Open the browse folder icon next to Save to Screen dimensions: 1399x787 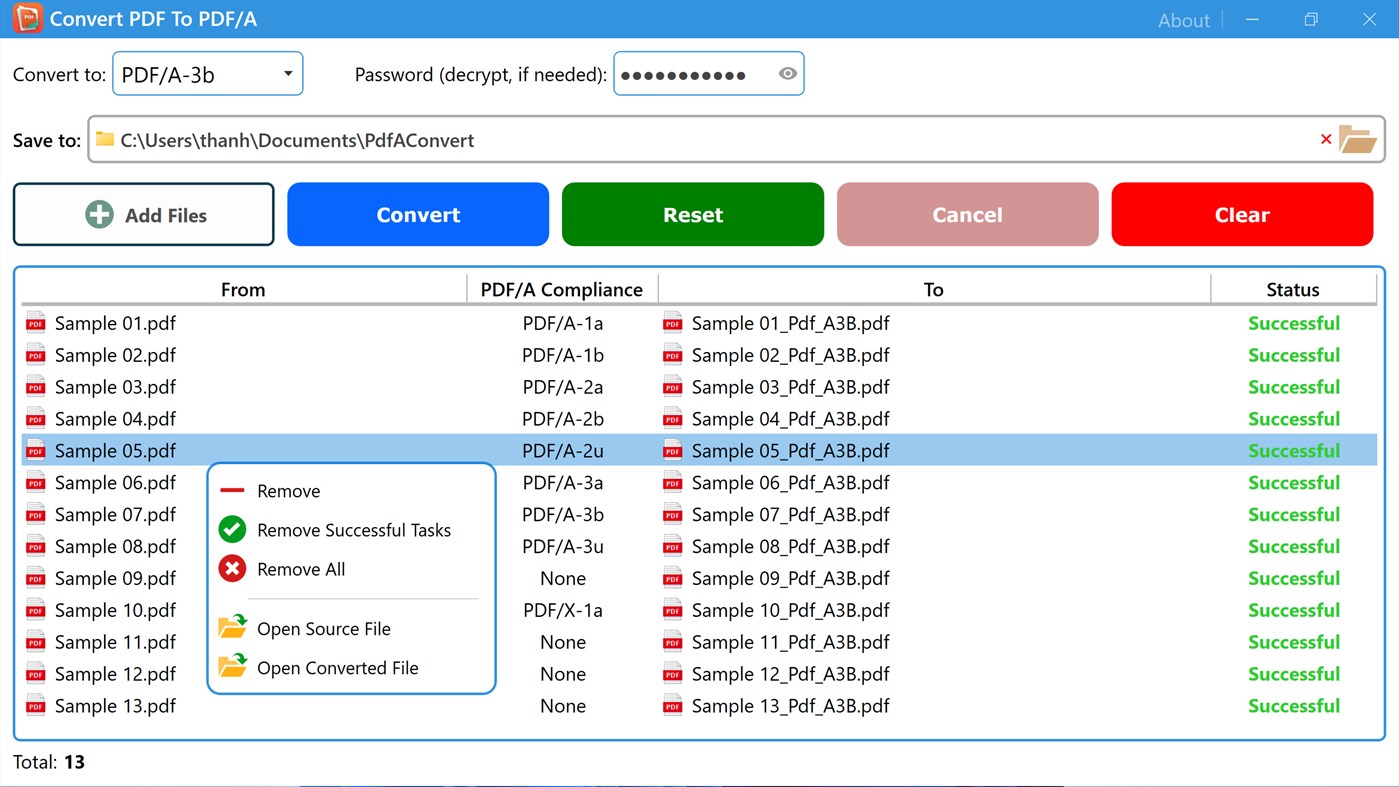click(1357, 140)
